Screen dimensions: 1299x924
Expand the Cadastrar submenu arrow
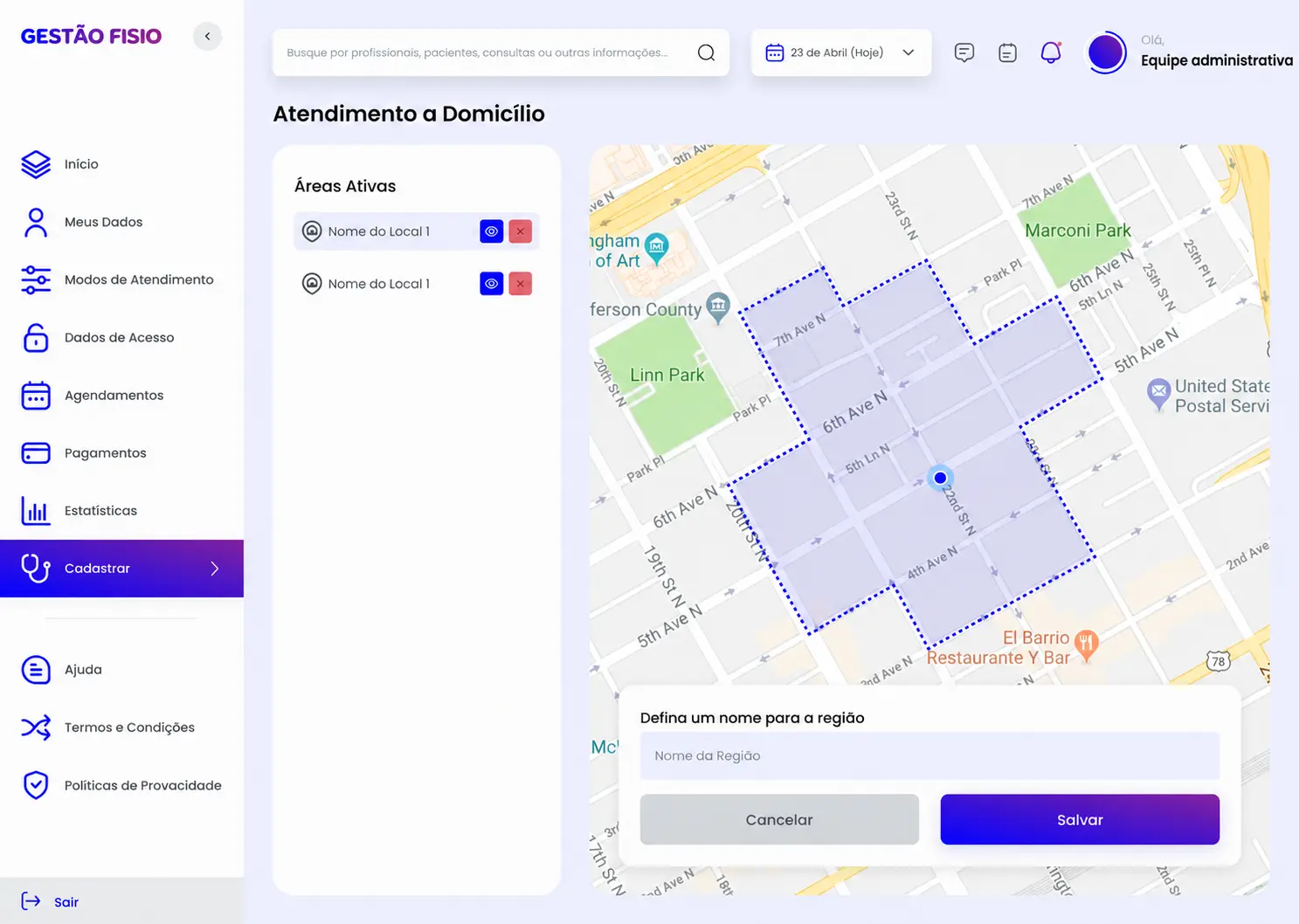click(215, 569)
